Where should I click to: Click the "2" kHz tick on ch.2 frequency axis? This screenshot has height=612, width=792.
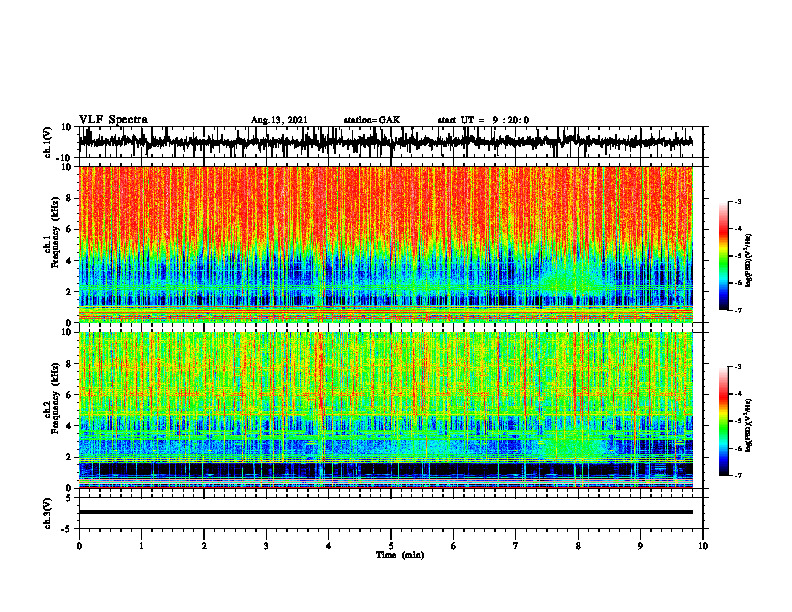pos(69,457)
